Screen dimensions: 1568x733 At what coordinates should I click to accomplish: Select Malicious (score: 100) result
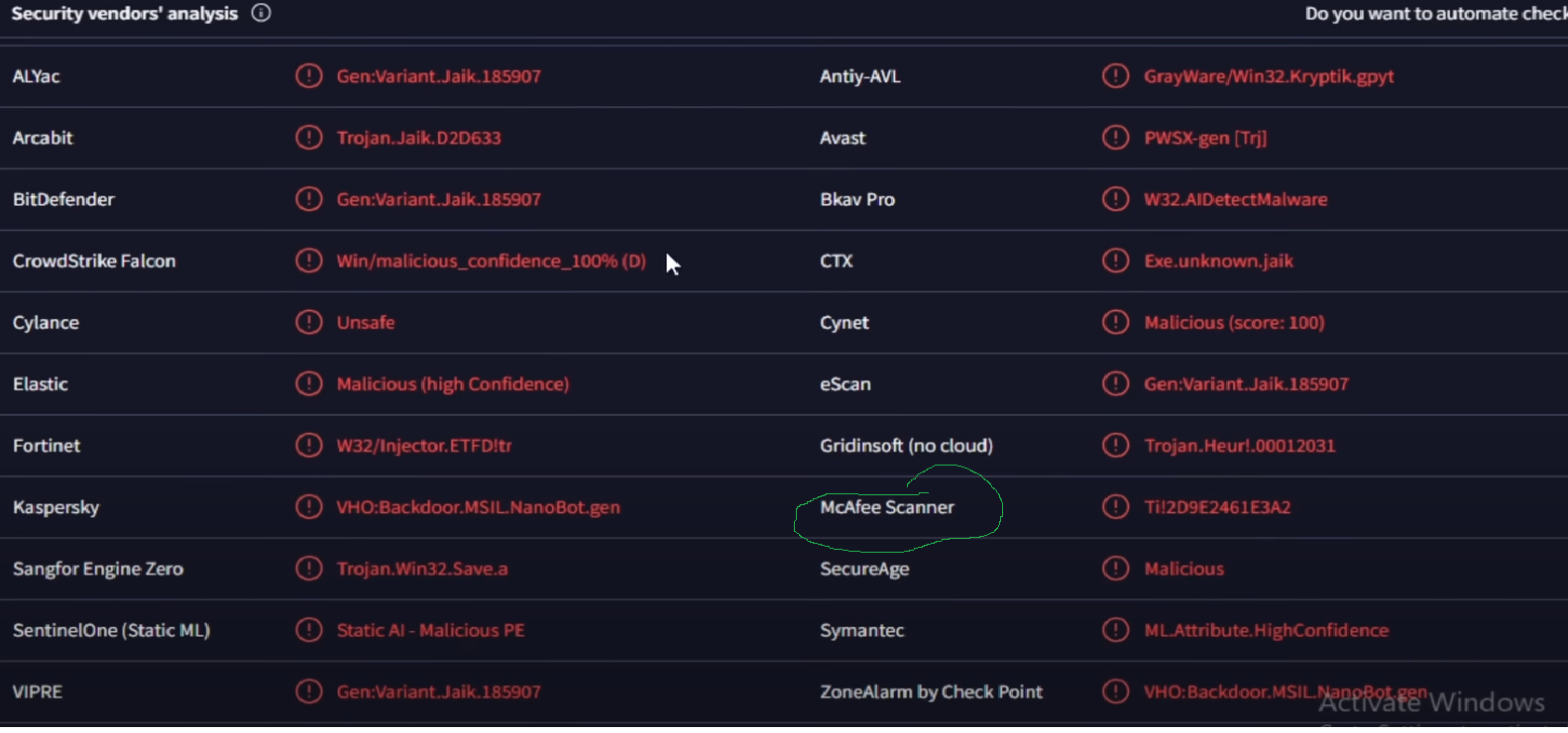pos(1234,322)
